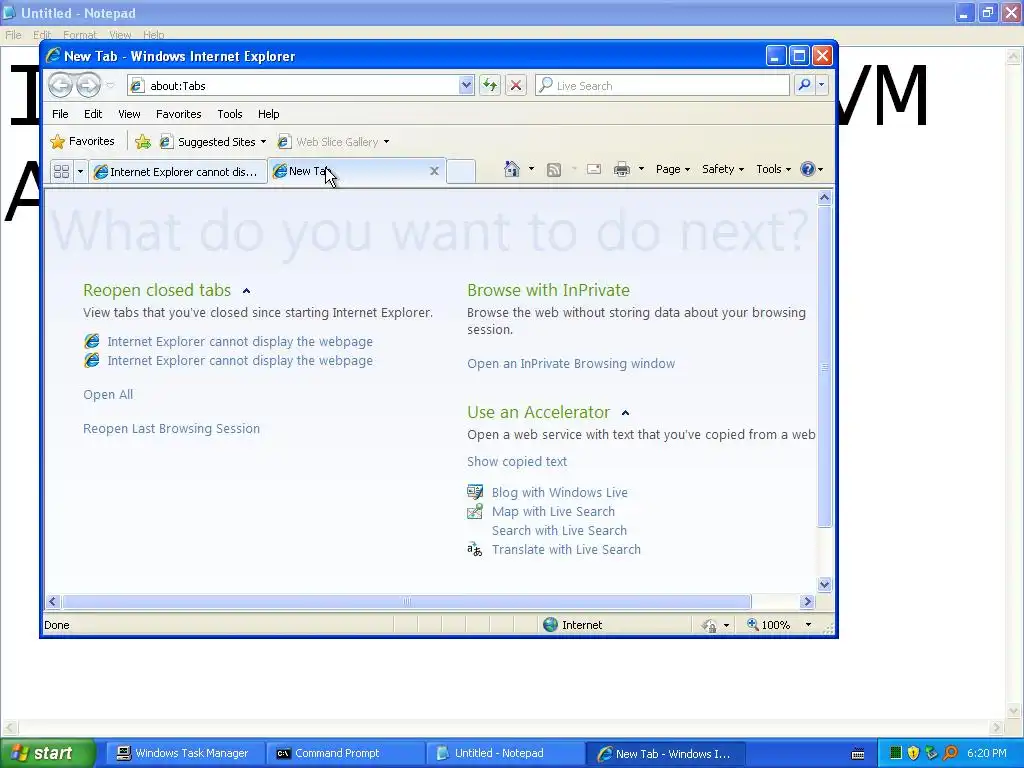The image size is (1024, 768).
Task: Open the File menu in Internet Explorer
Action: (x=60, y=114)
